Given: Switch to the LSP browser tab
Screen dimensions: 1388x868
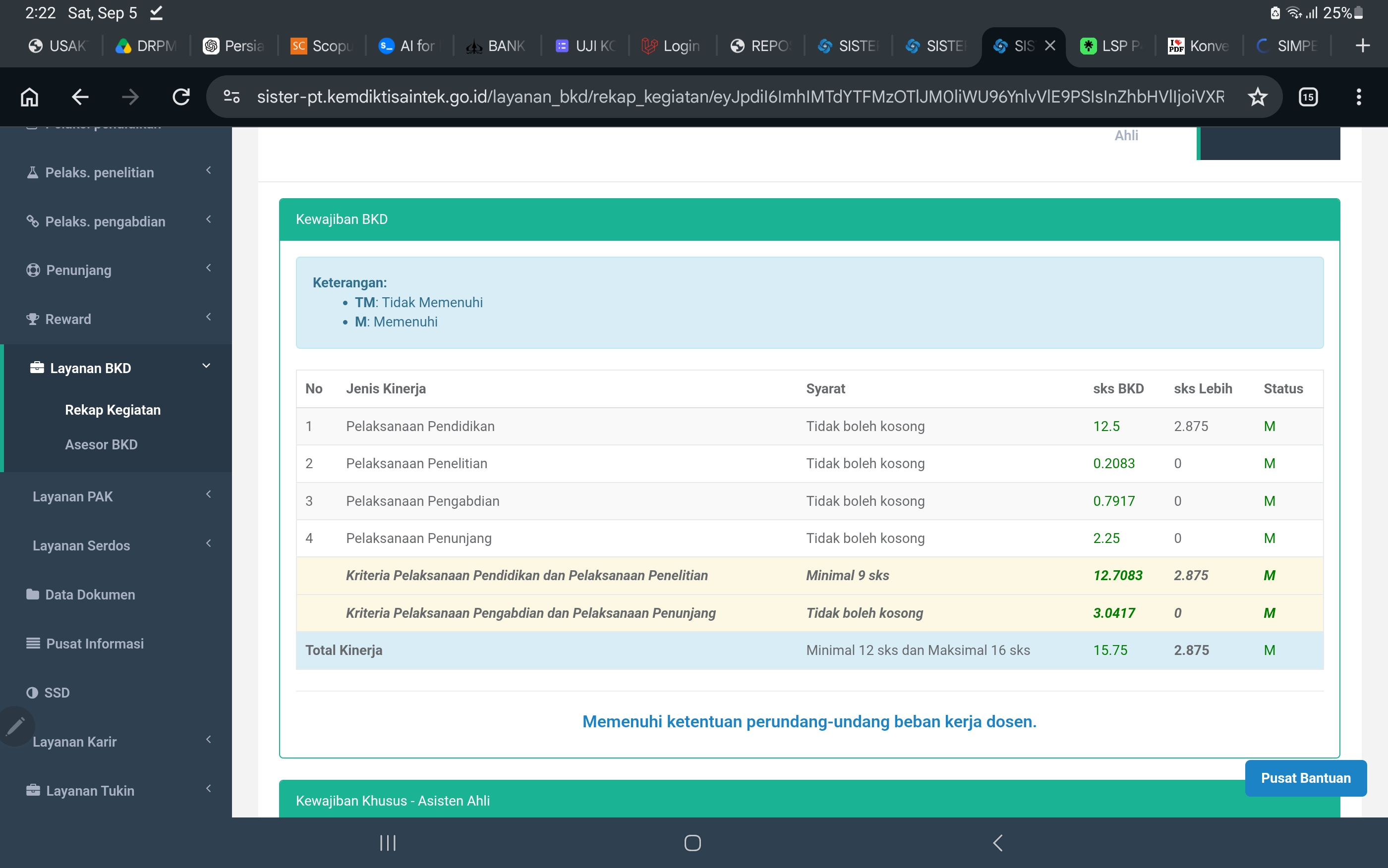Looking at the screenshot, I should point(1109,46).
